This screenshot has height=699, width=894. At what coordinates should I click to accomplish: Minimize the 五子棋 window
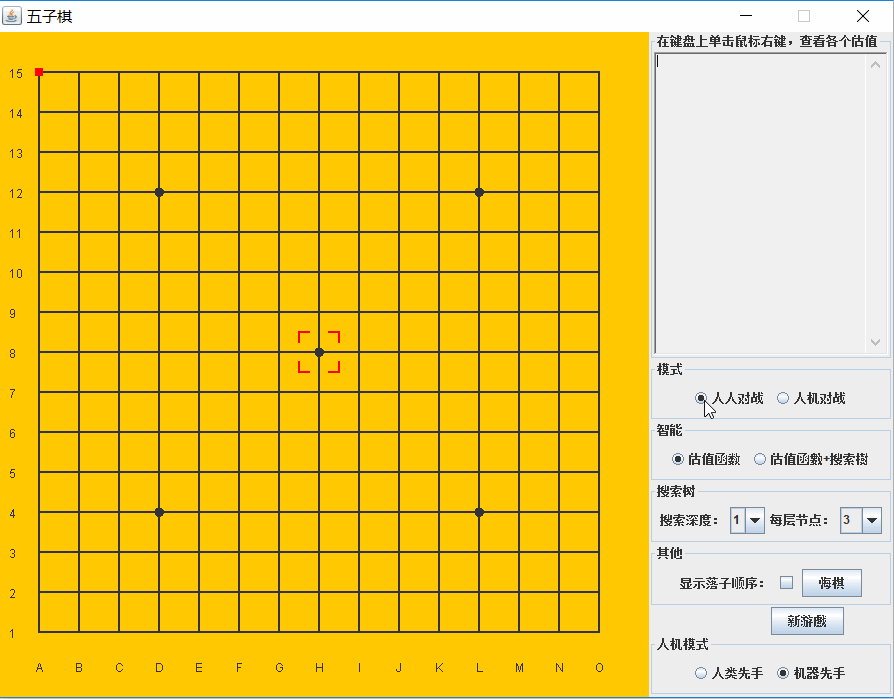pos(746,16)
